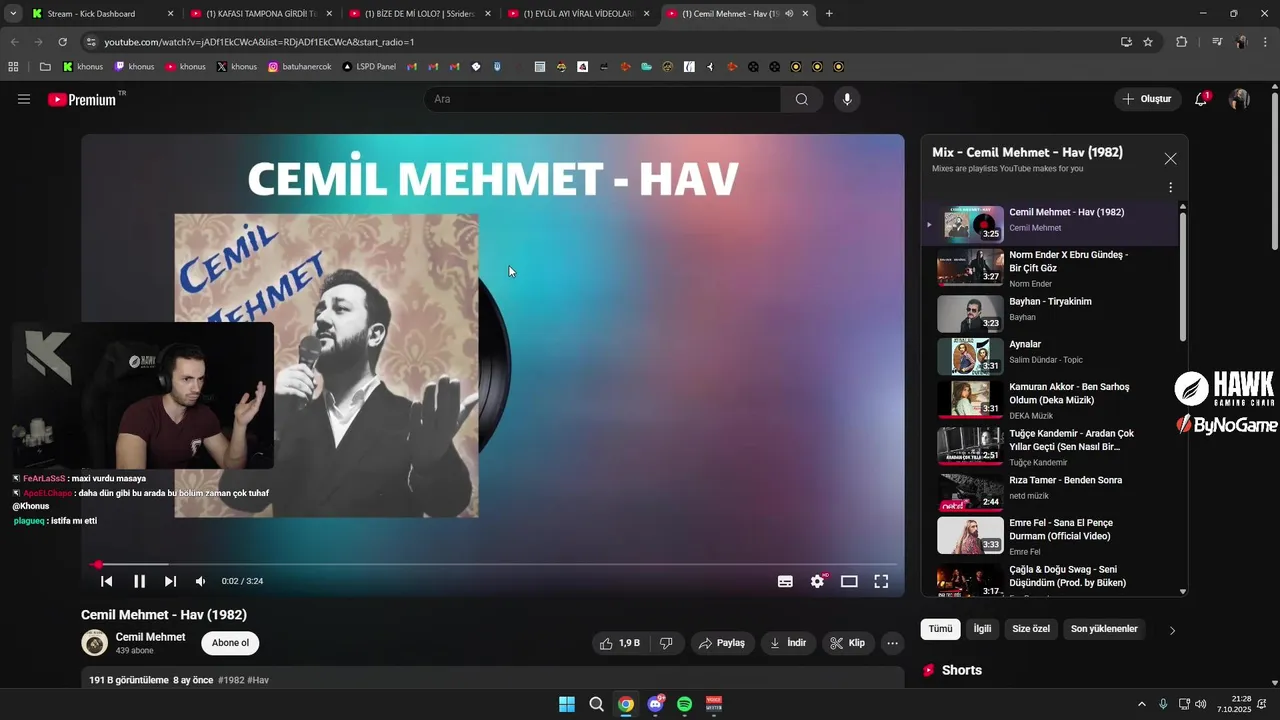Open the #1982 hashtag link

pos(231,680)
